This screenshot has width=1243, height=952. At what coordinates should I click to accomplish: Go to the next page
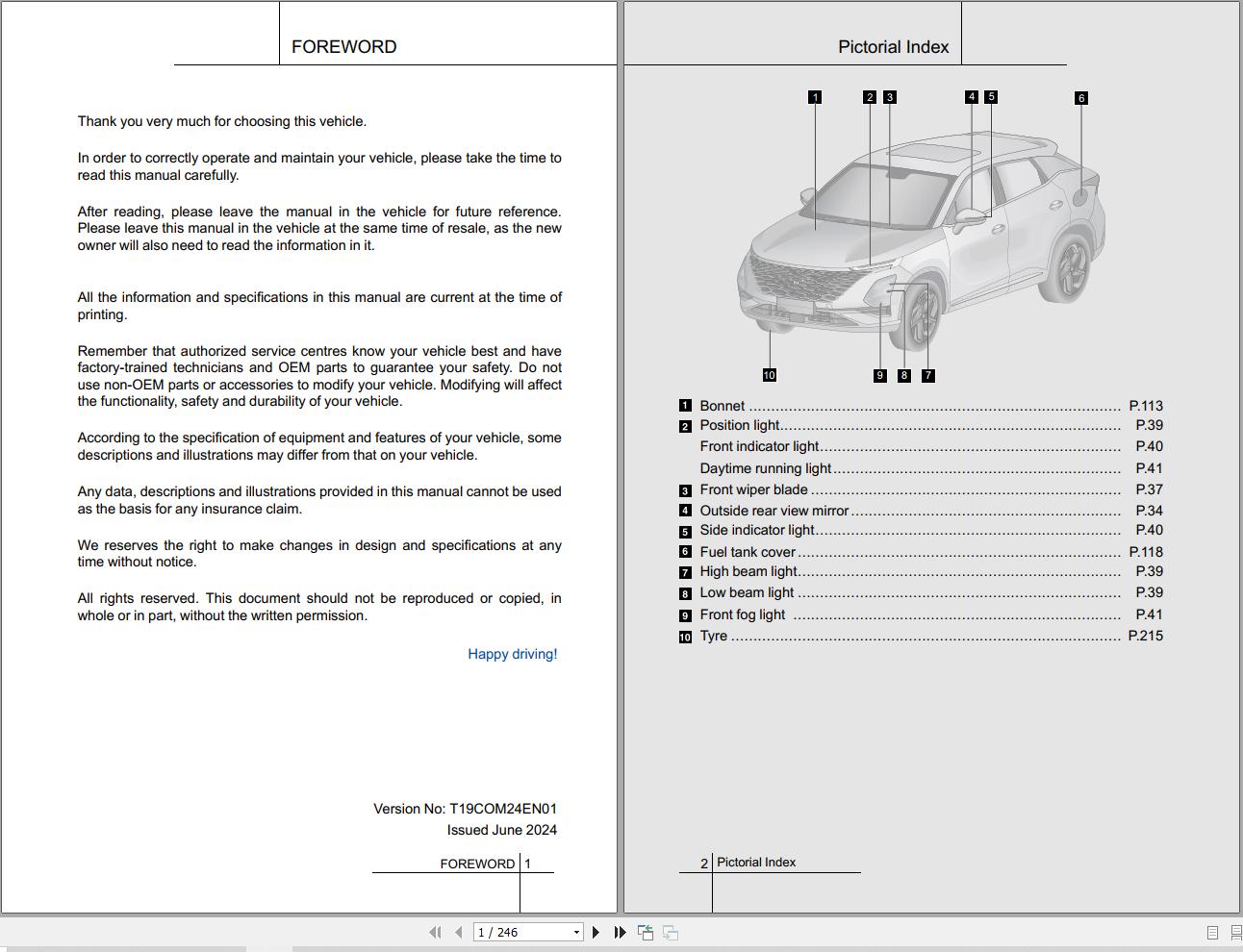point(596,932)
